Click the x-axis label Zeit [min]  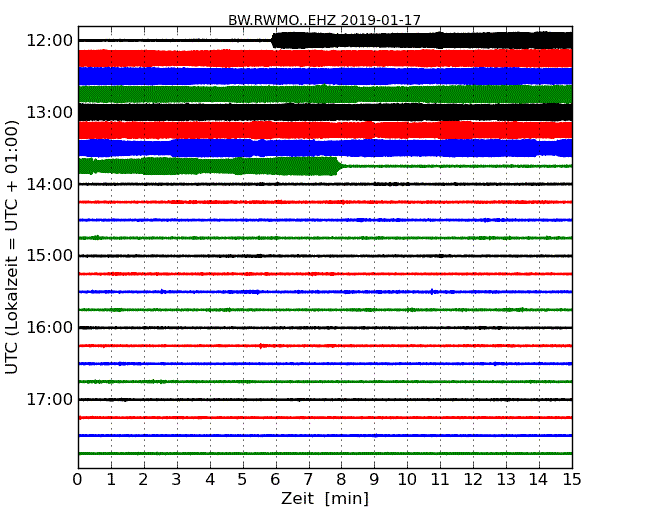click(325, 498)
